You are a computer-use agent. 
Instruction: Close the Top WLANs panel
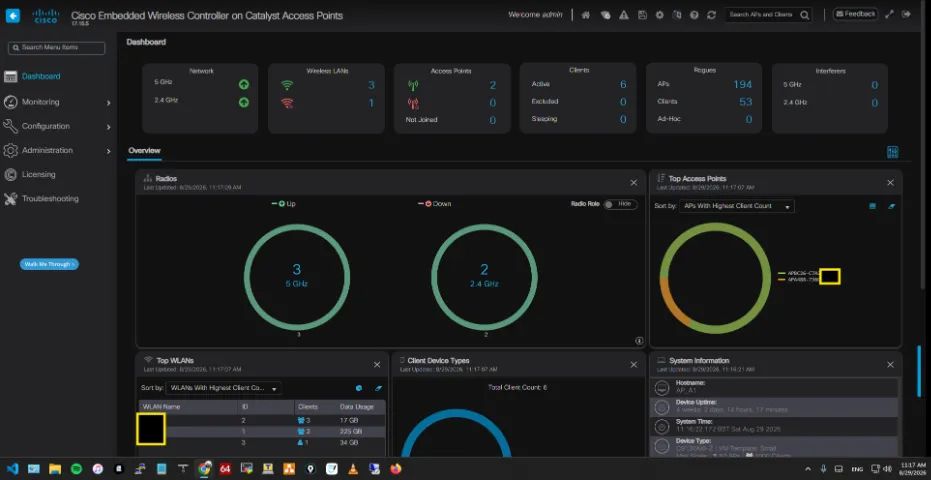click(x=377, y=365)
